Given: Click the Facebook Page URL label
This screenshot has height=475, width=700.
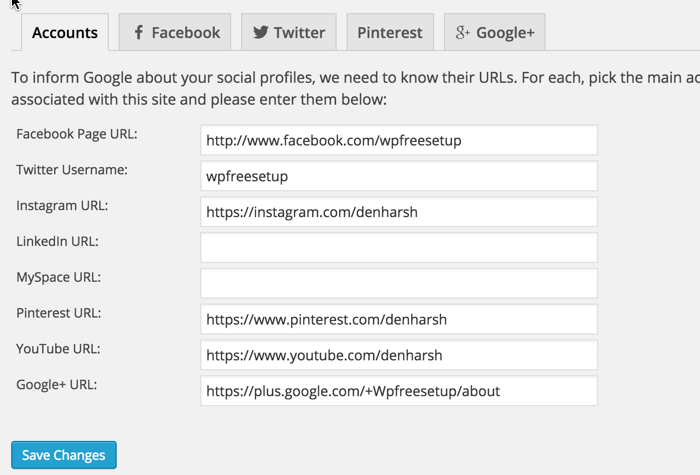Looking at the screenshot, I should [x=77, y=134].
